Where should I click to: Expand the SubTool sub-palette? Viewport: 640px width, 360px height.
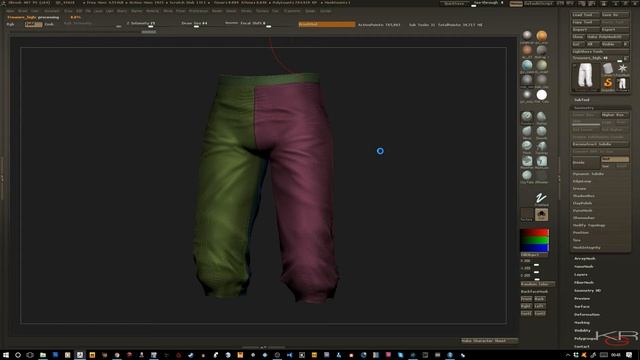point(582,100)
